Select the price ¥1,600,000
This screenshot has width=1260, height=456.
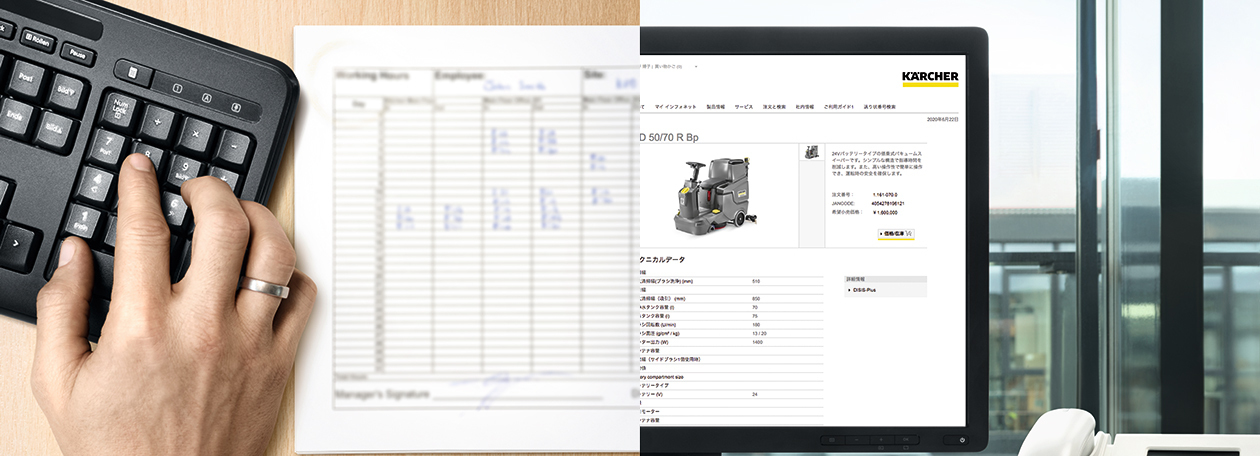[x=885, y=212]
